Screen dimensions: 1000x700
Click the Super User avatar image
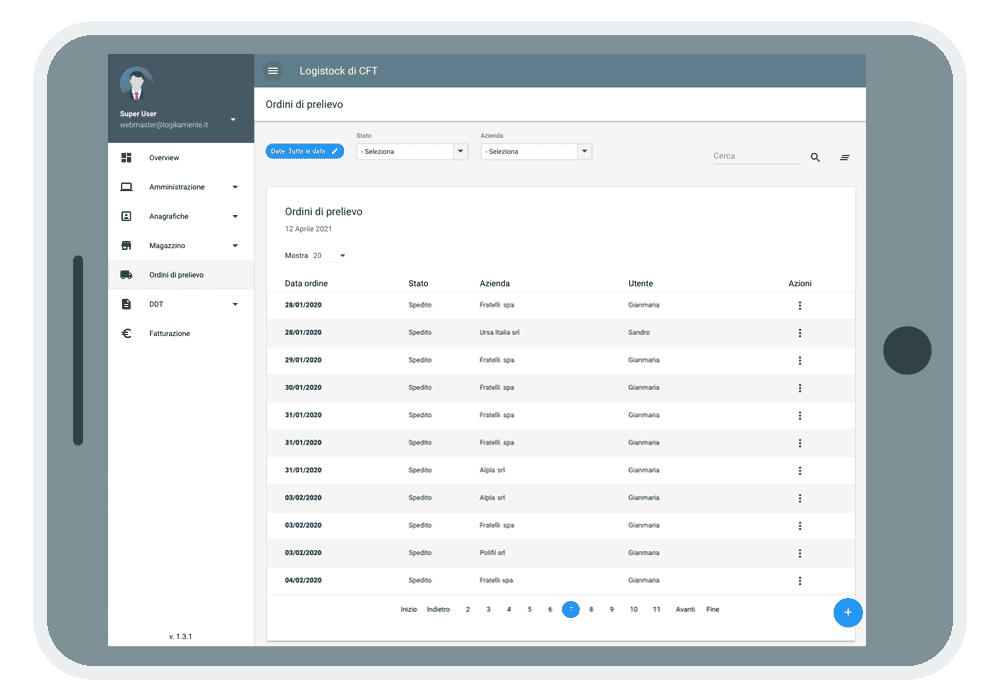(136, 84)
